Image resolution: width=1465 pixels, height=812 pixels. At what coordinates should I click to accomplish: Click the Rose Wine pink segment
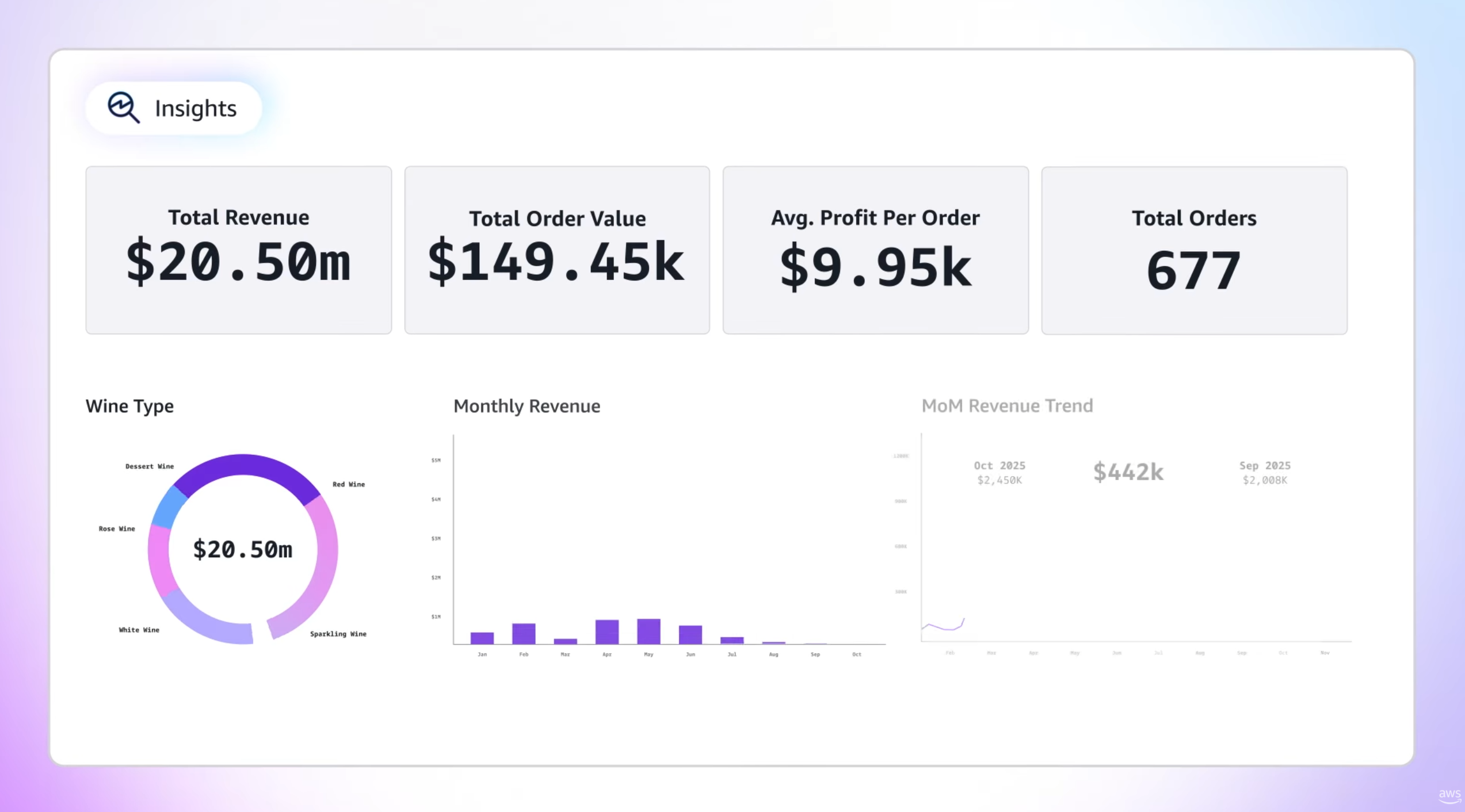pos(159,561)
